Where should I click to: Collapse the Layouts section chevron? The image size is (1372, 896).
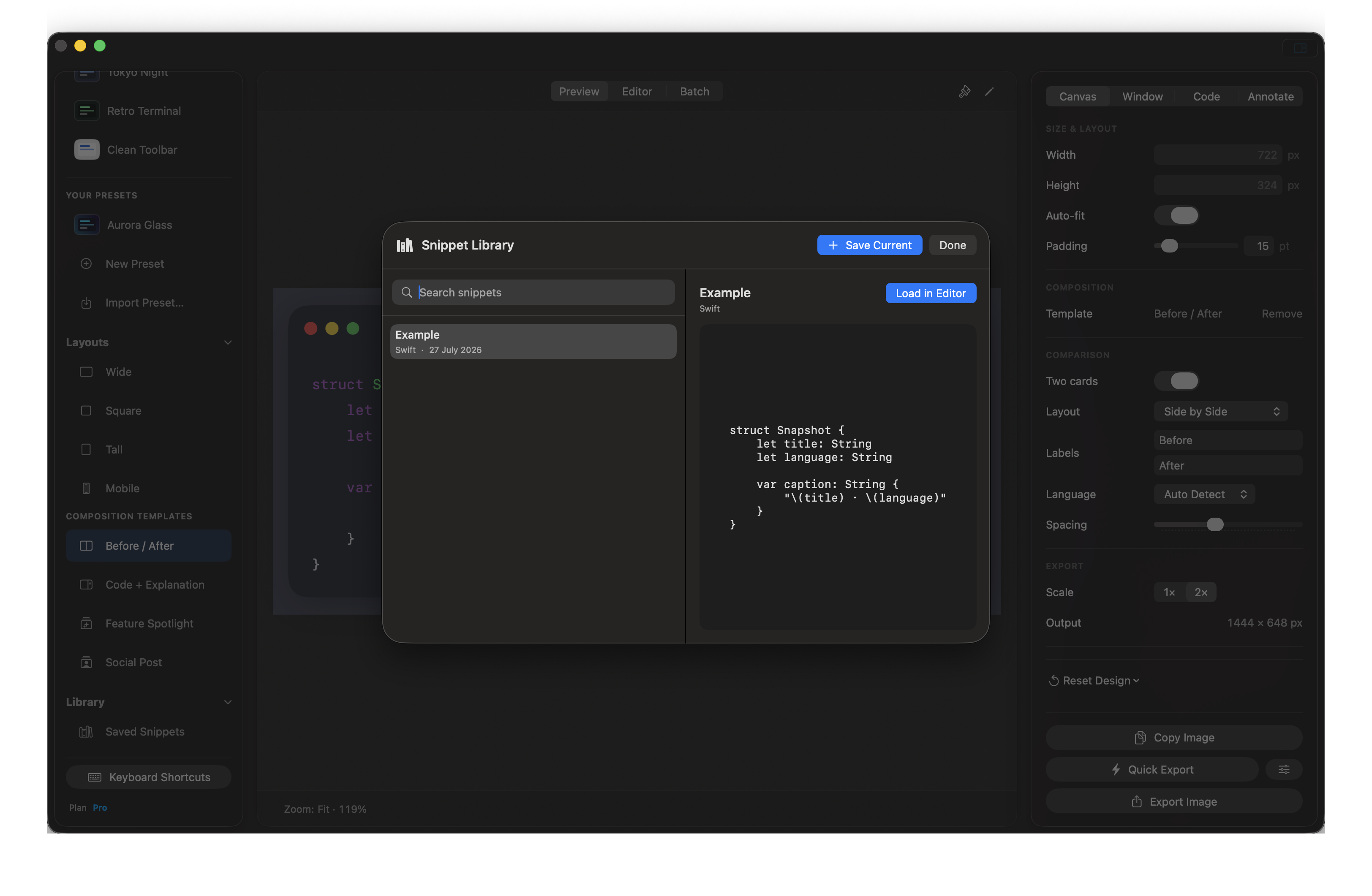point(228,343)
